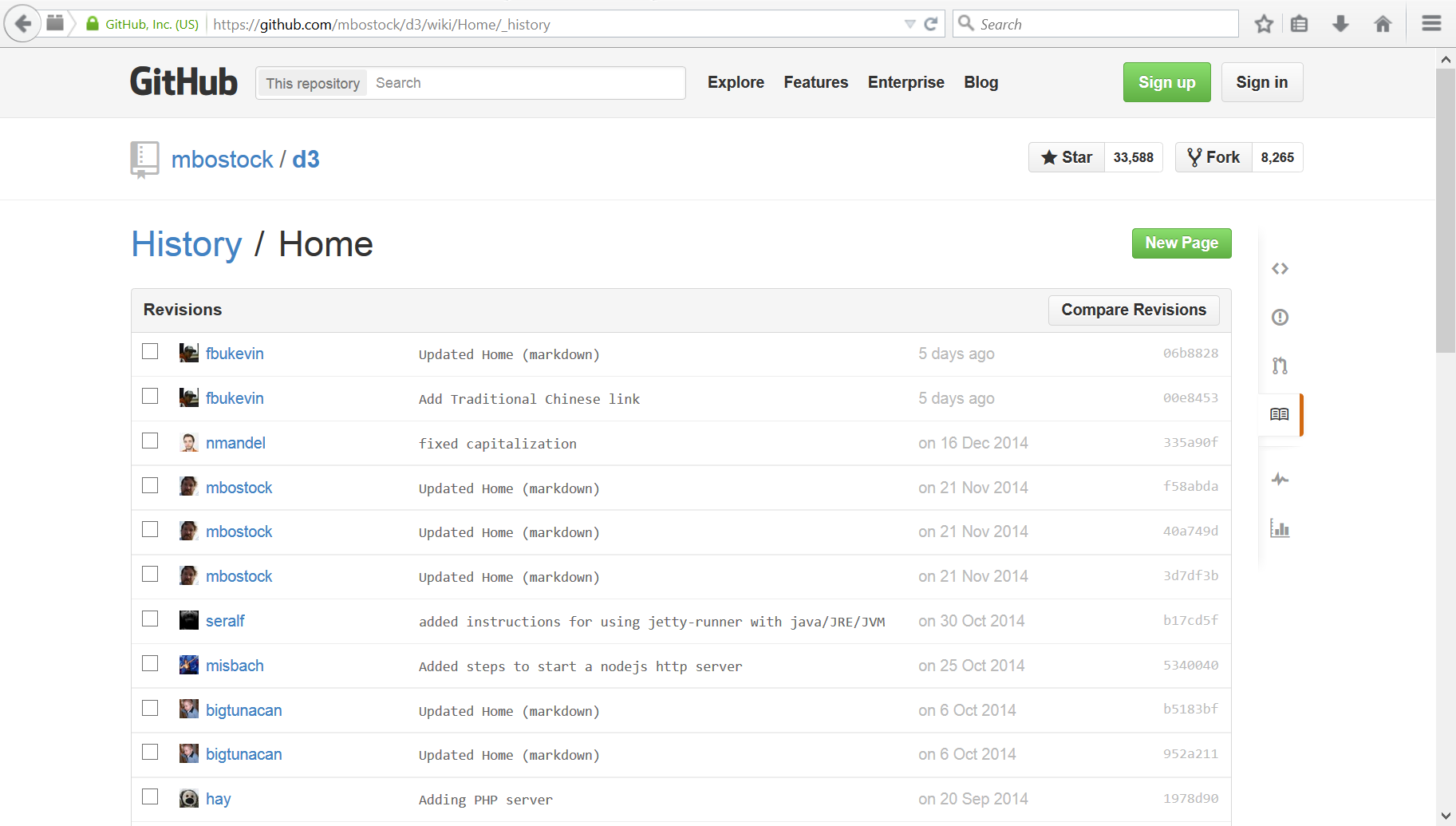Open the Wiki sidebar icon
The width and height of the screenshot is (1456, 826).
click(x=1280, y=414)
